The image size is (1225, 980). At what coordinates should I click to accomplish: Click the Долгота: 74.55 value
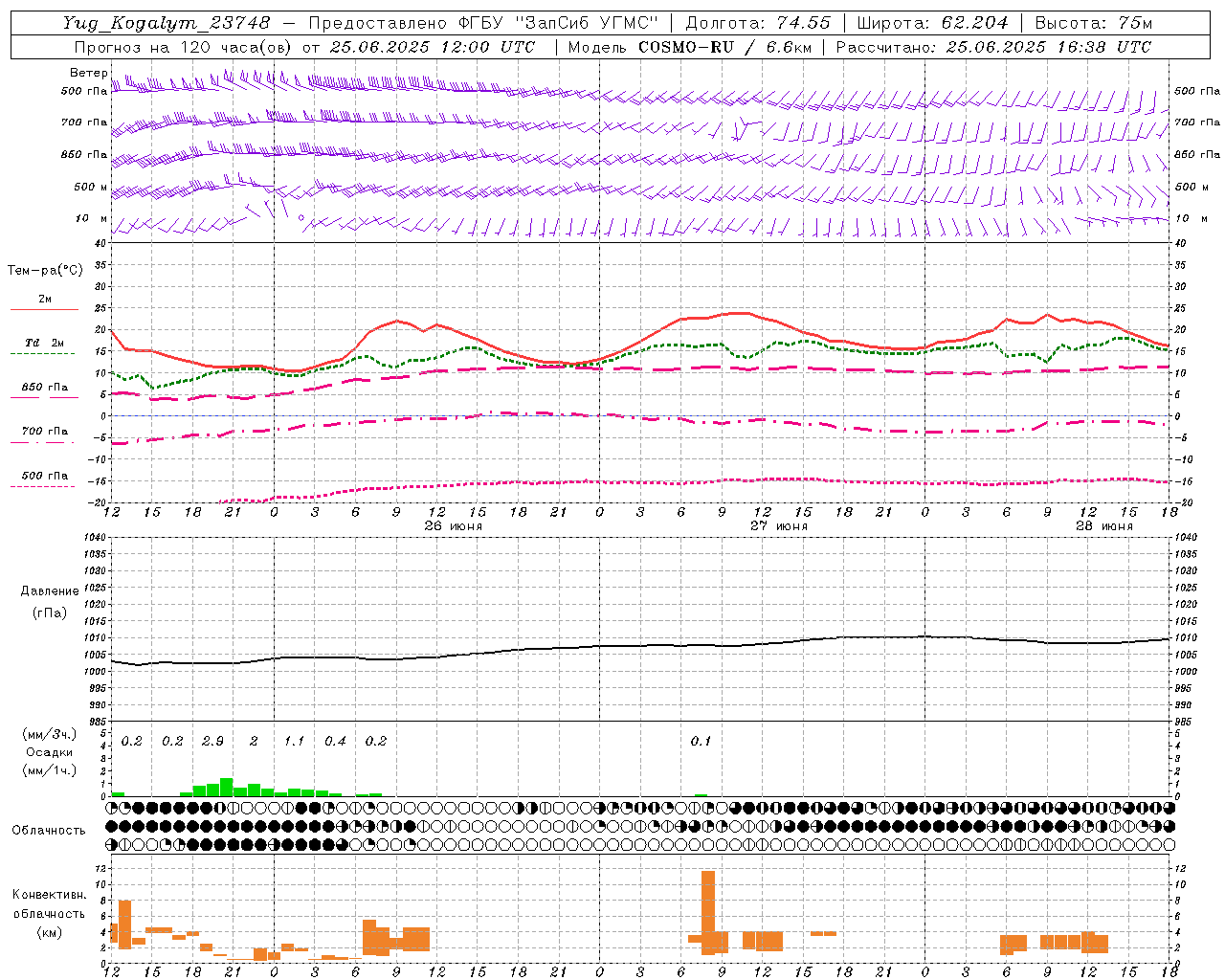pyautogui.click(x=758, y=23)
